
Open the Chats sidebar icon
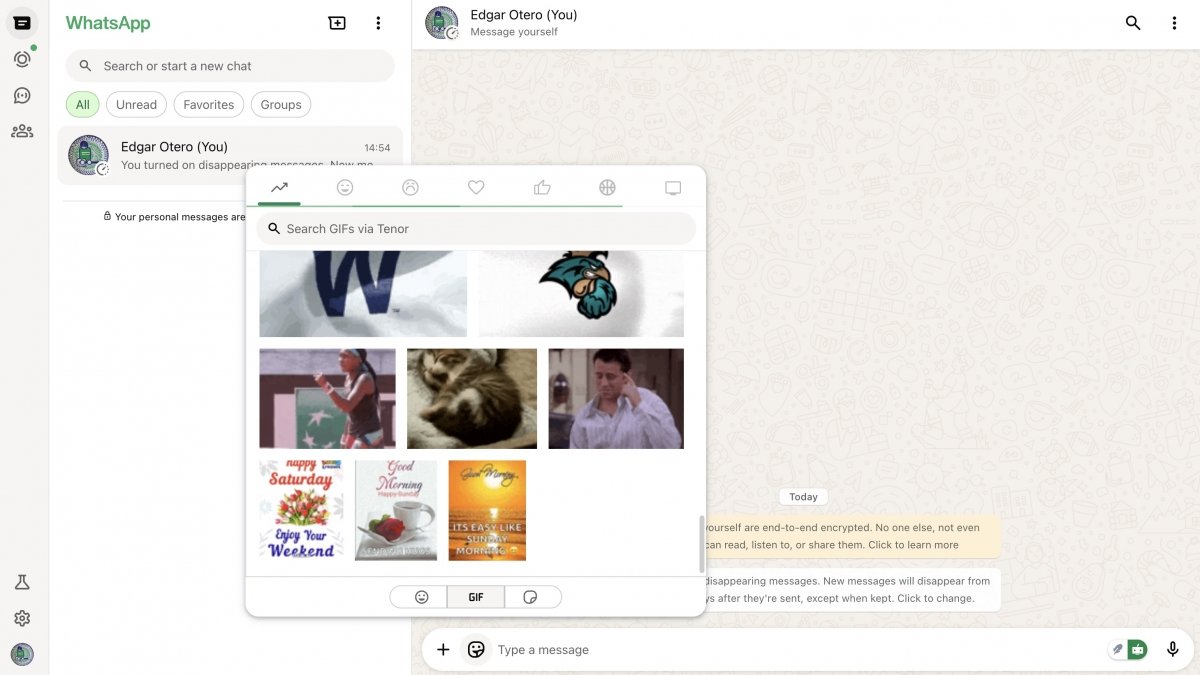click(22, 23)
